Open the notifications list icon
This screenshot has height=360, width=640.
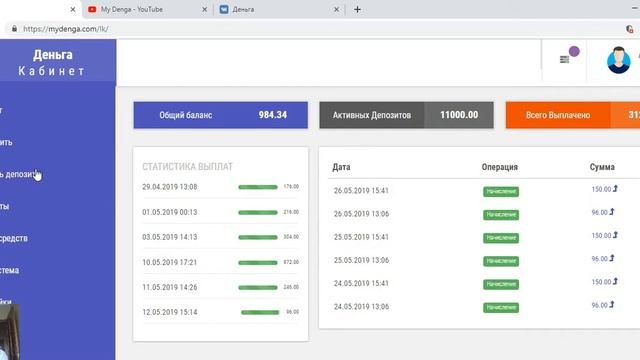point(564,60)
